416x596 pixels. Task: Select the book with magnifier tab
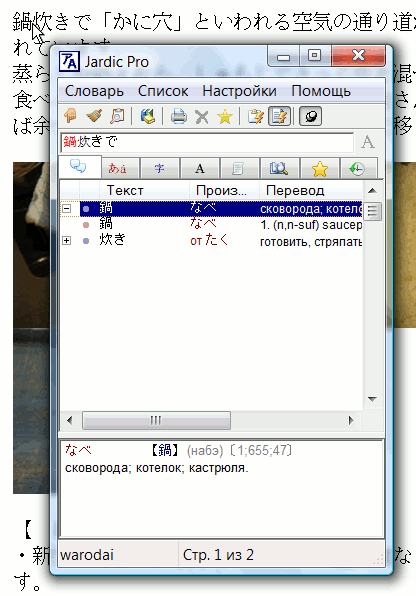click(x=279, y=168)
